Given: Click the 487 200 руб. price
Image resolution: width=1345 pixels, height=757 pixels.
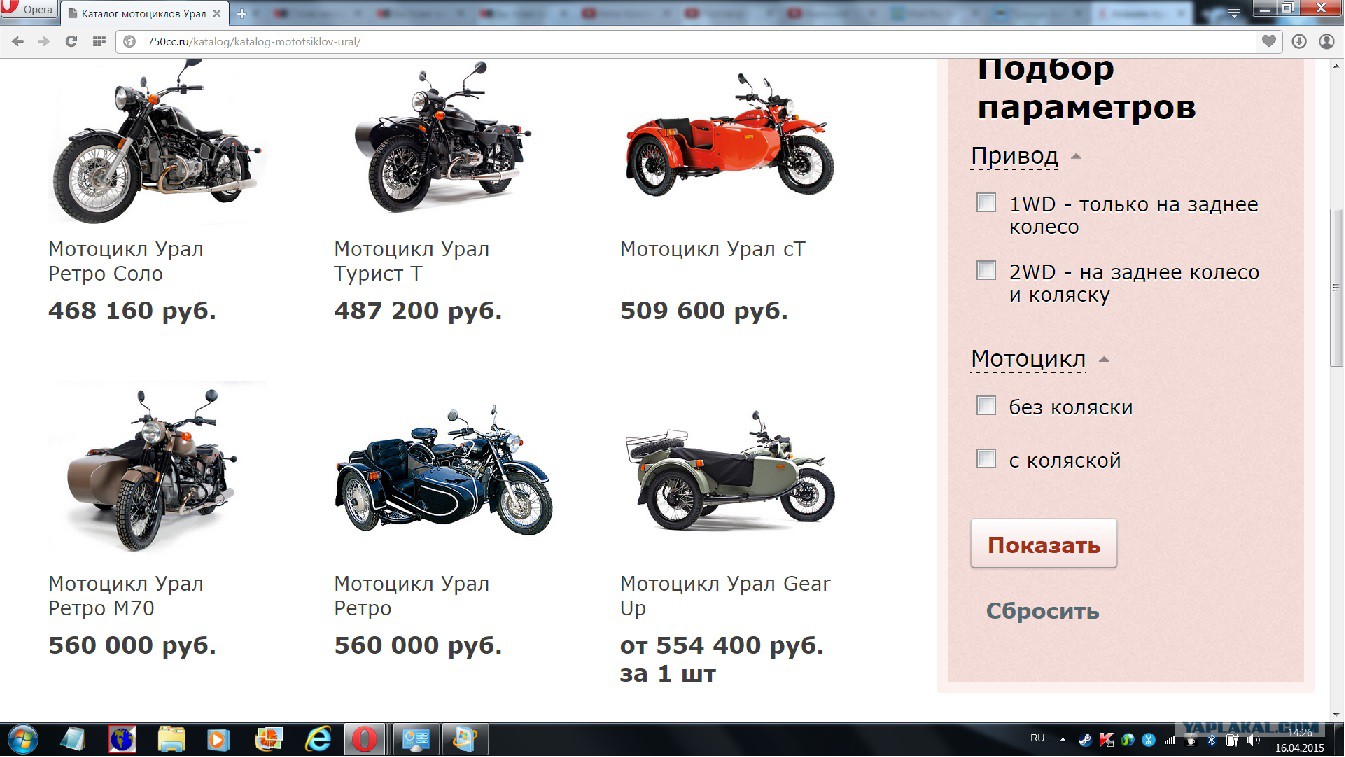Looking at the screenshot, I should [x=418, y=311].
